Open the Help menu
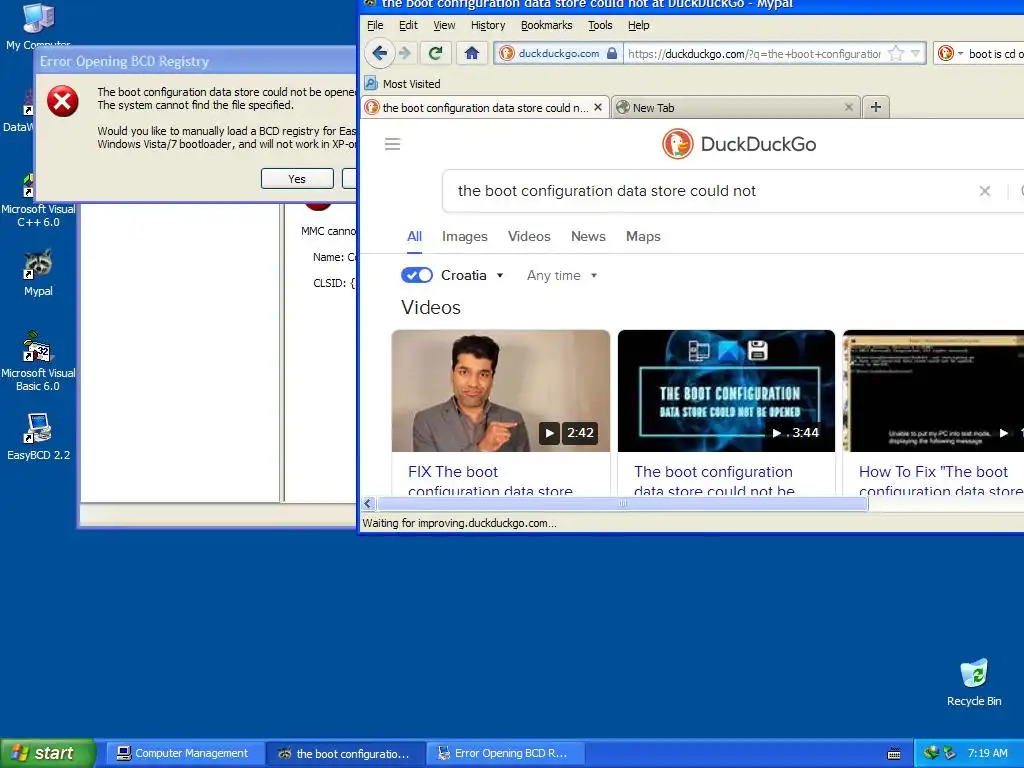Screen dimensions: 1024x768 pos(639,25)
